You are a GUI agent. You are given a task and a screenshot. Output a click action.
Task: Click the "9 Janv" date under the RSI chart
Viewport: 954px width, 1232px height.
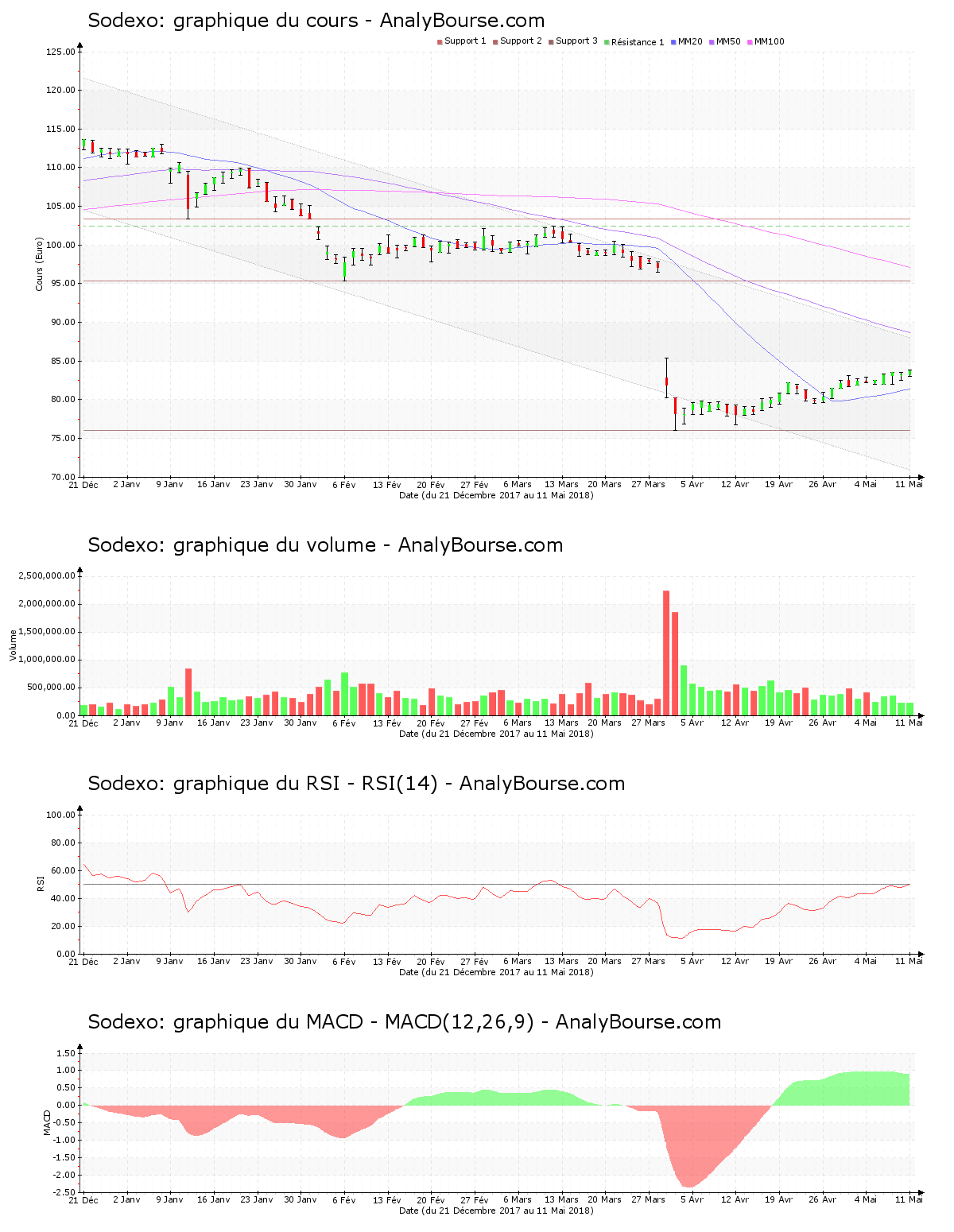point(170,961)
